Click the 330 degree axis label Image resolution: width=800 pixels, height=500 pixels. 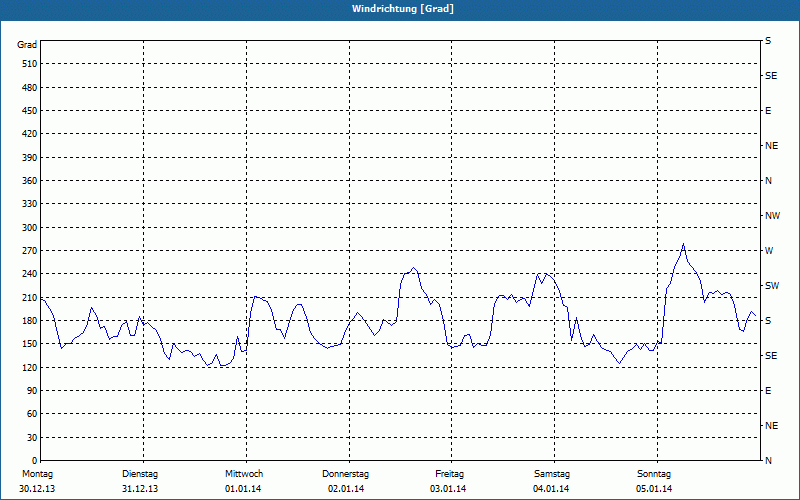pos(30,204)
